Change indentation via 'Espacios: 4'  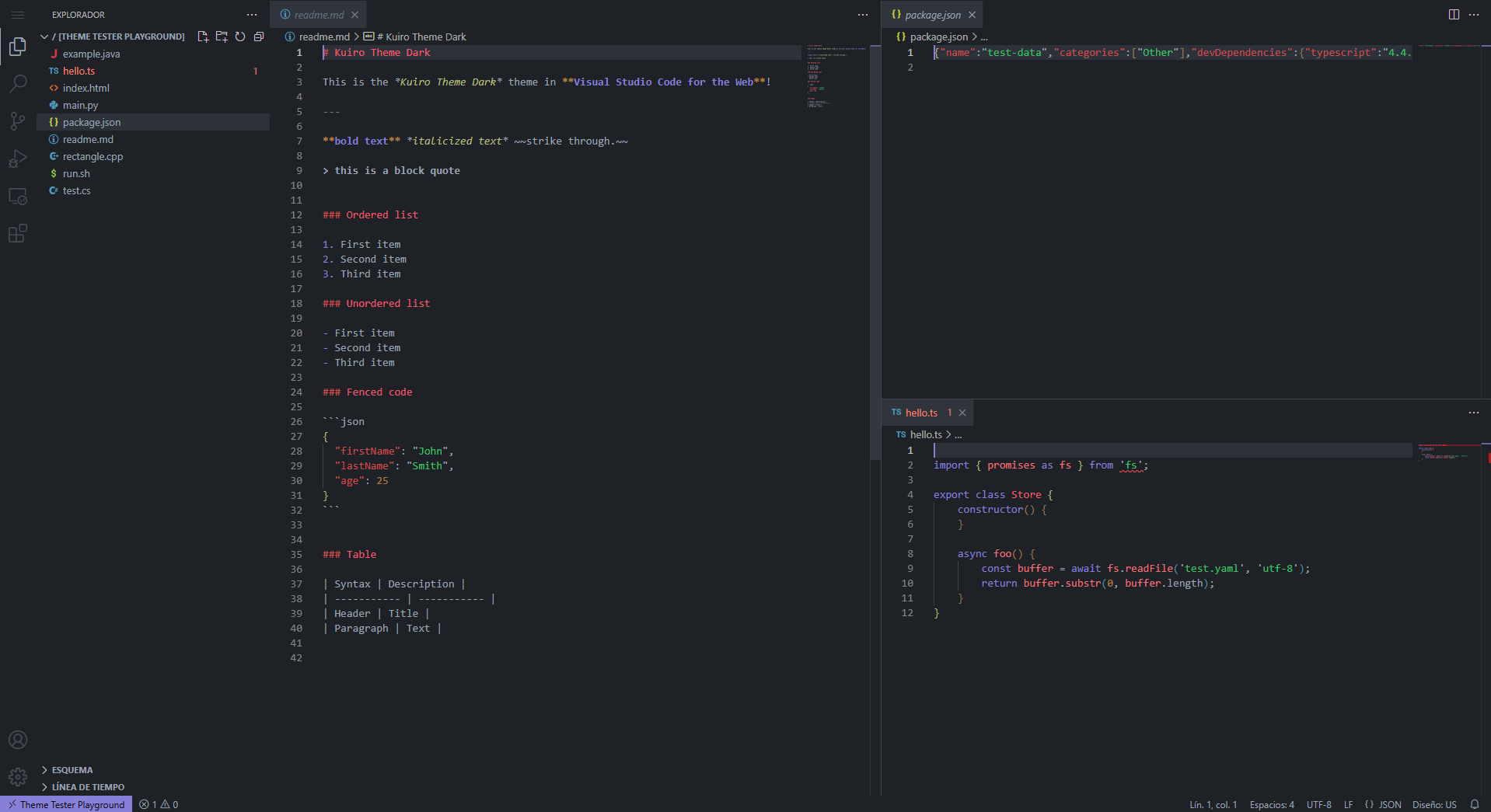[1272, 805]
